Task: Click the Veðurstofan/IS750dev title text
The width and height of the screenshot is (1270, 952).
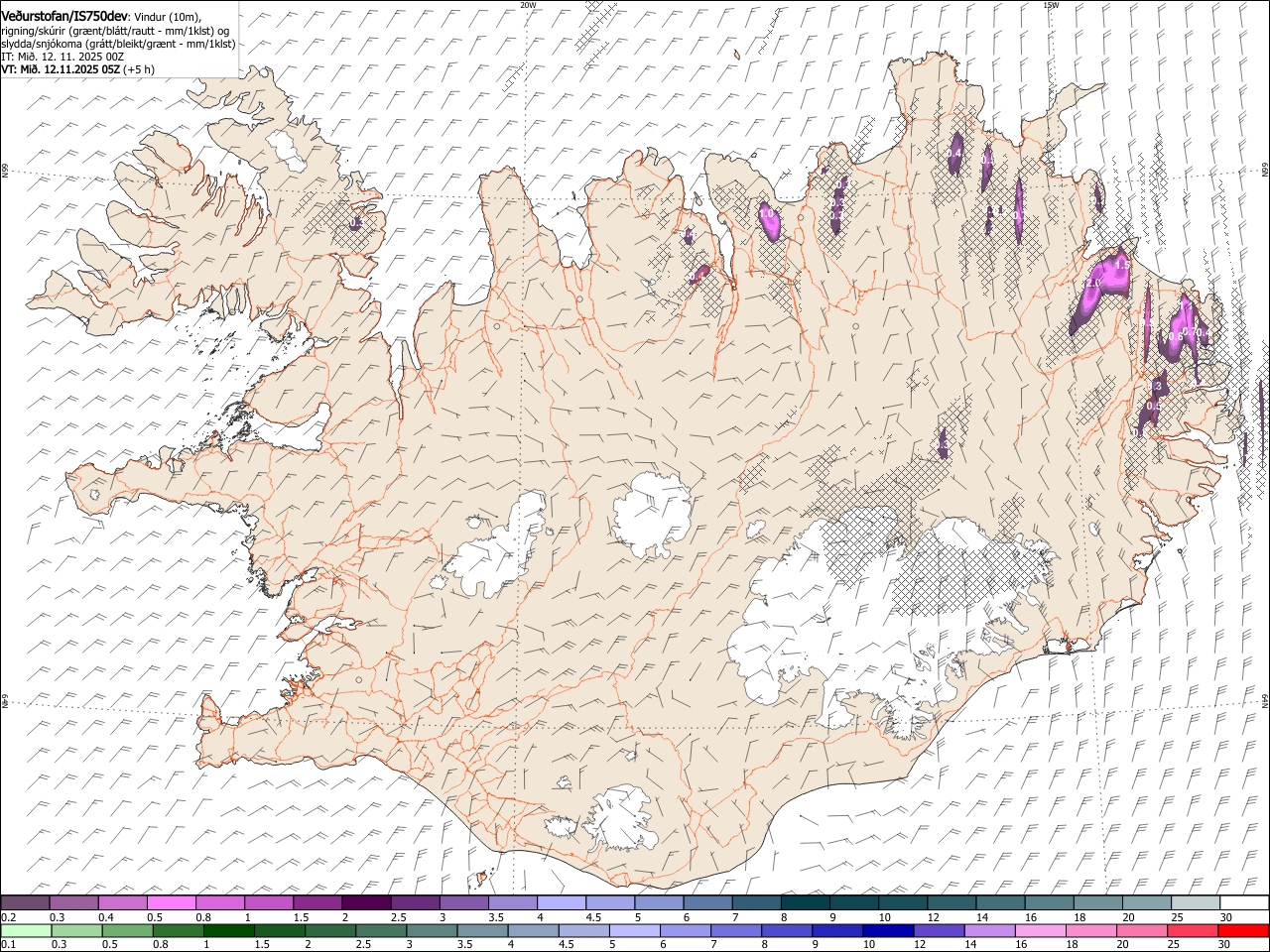Action: click(x=64, y=15)
